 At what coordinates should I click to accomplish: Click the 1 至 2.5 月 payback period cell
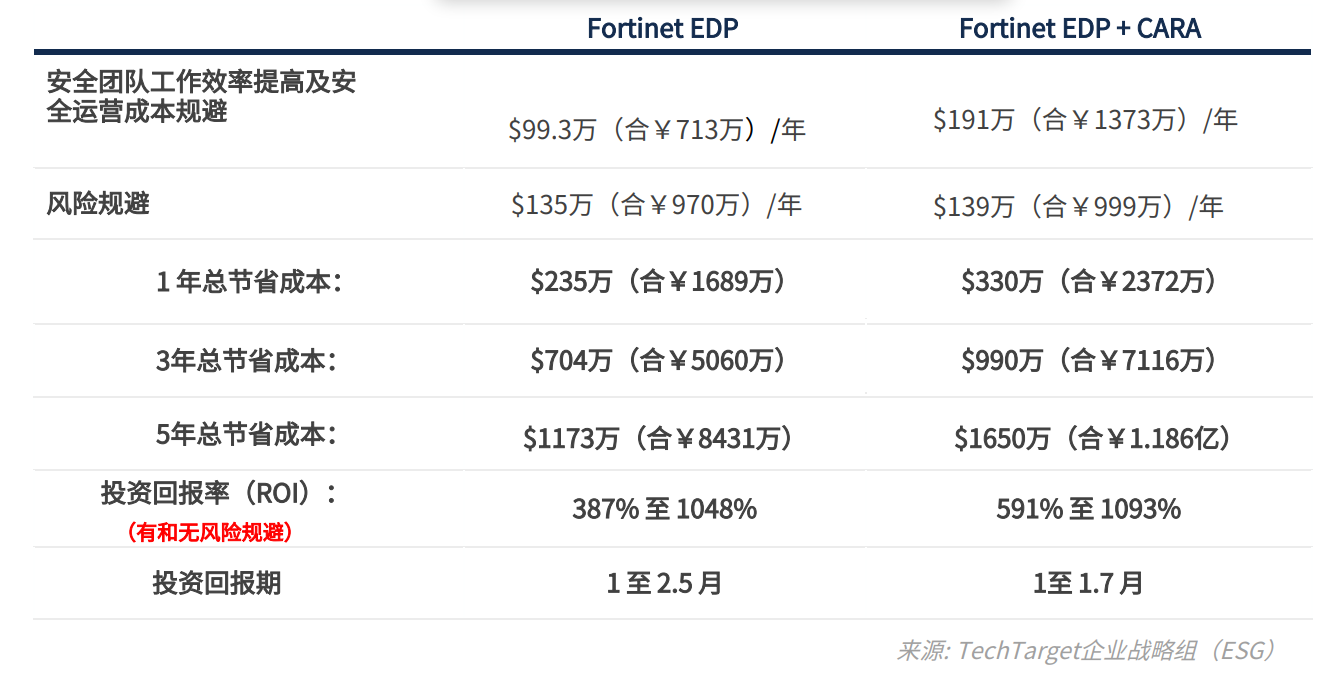pos(664,583)
